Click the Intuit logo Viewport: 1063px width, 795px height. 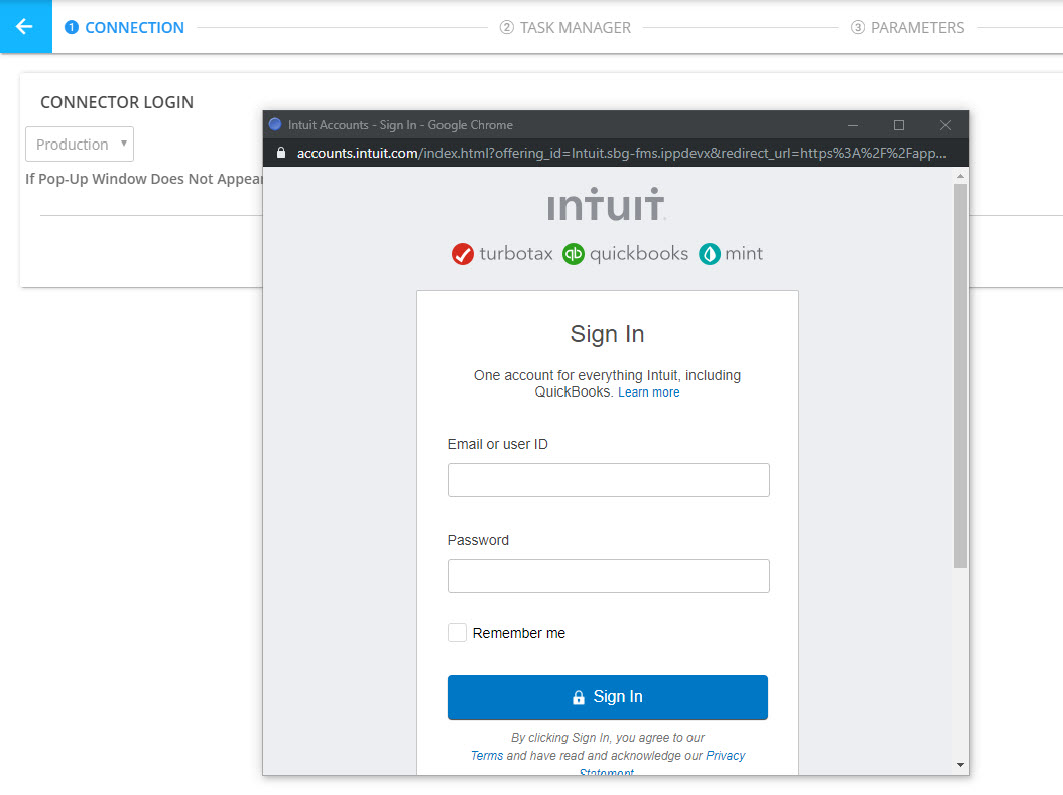click(x=606, y=204)
